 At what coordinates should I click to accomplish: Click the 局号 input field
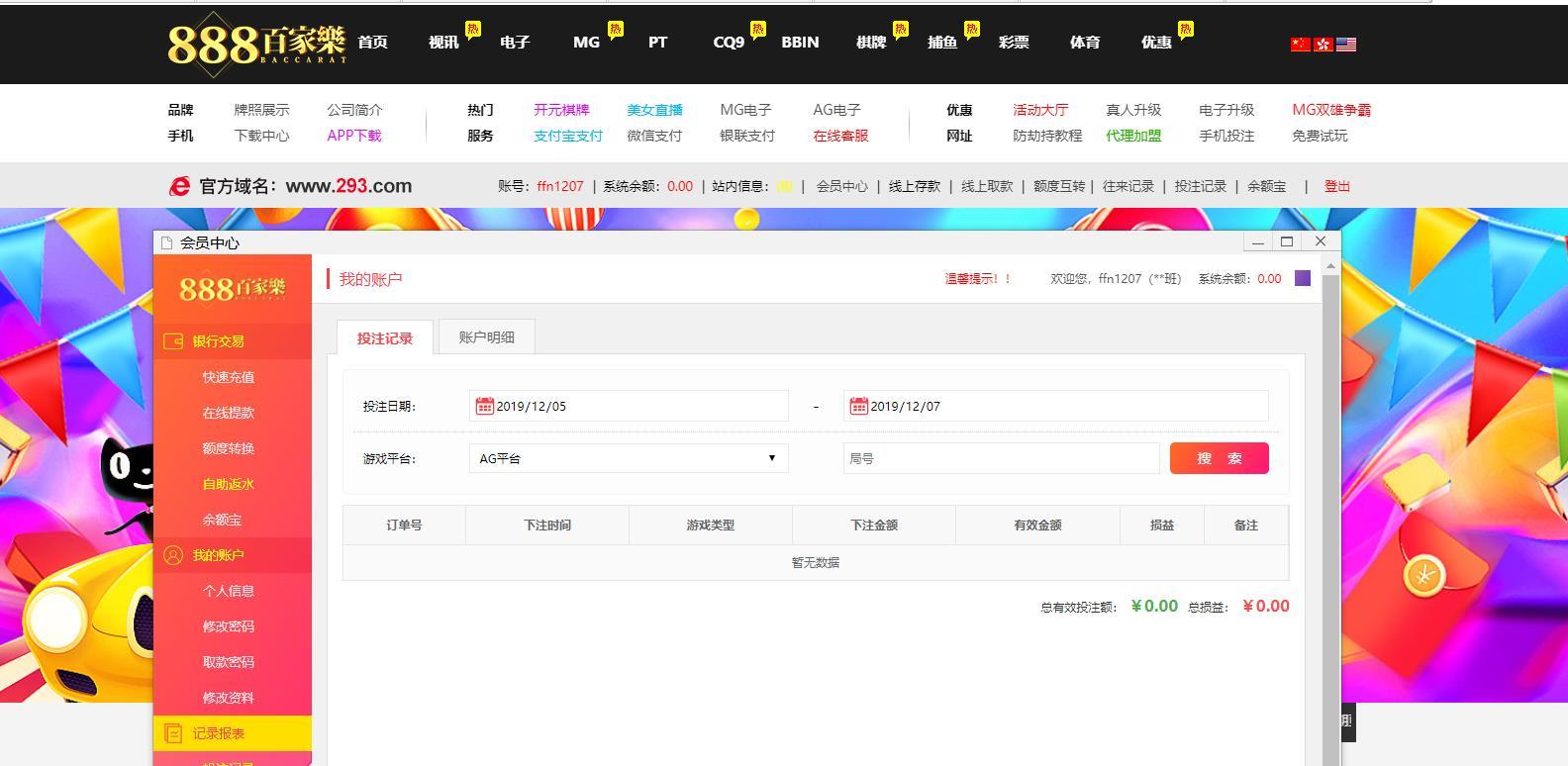click(1001, 458)
